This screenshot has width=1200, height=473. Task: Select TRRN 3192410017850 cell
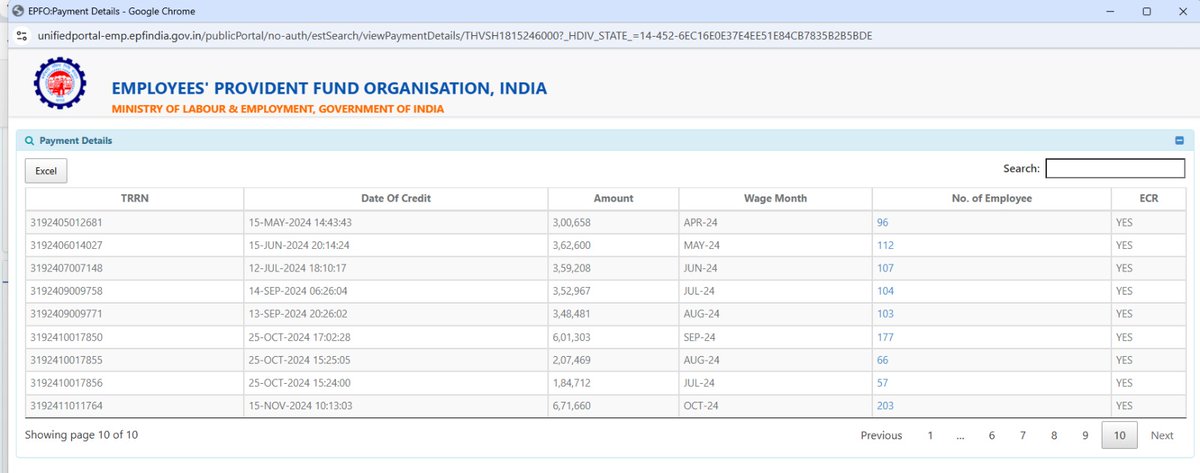pos(134,337)
